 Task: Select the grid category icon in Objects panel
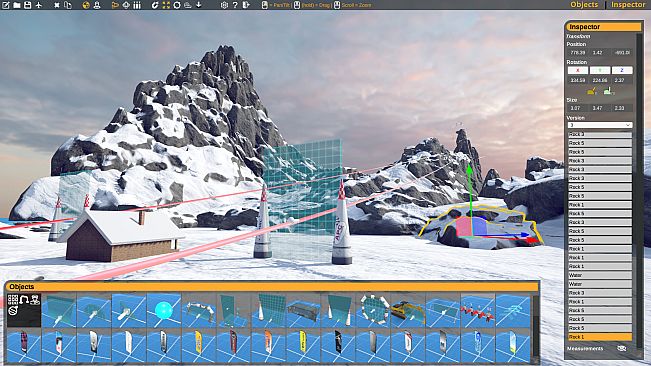[13, 299]
